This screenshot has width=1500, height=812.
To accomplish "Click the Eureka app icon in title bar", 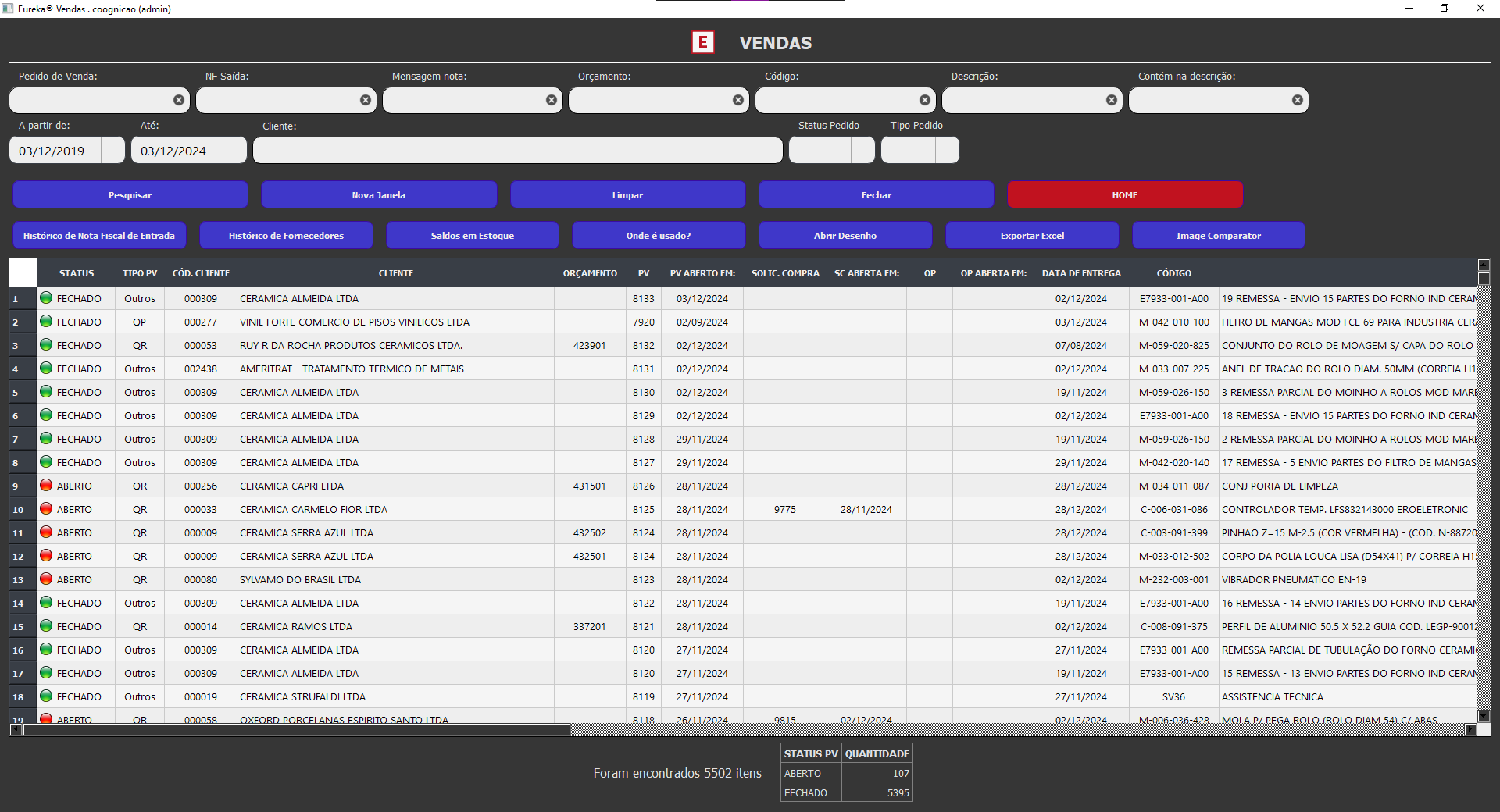I will coord(8,9).
